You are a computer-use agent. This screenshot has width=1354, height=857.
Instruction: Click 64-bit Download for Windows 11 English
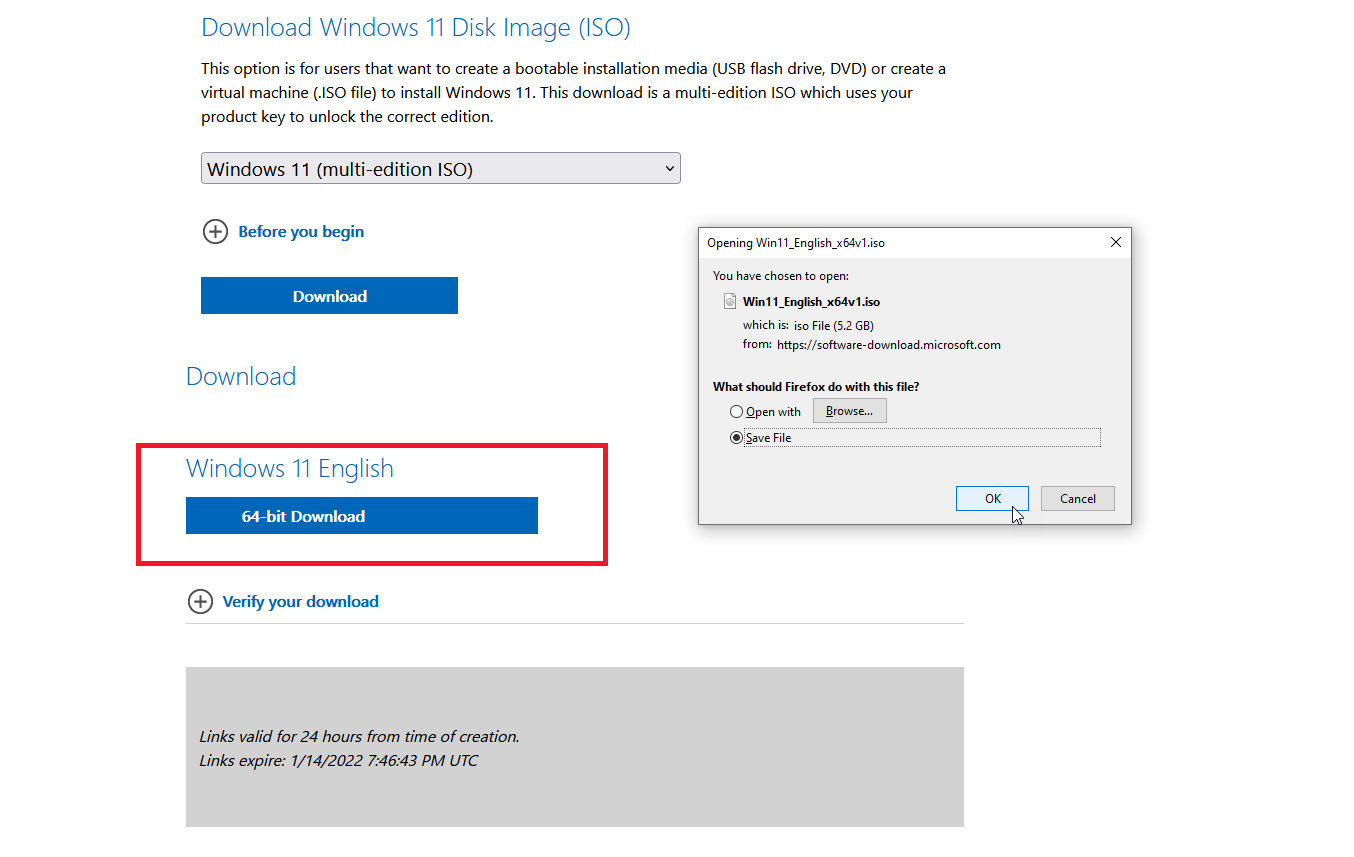[x=361, y=515]
